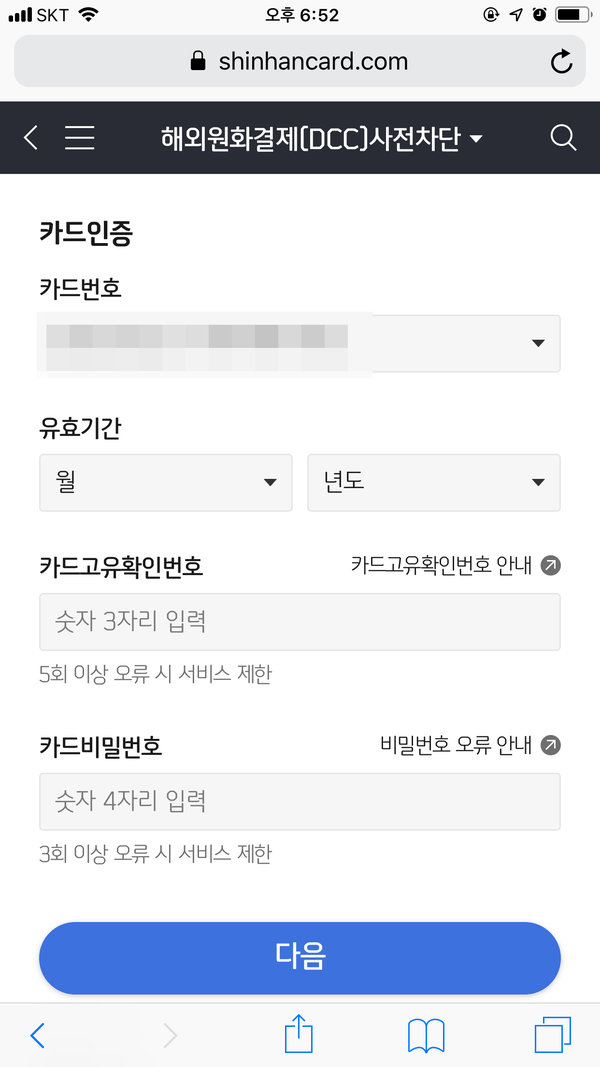Open the 카드고유확인번호 안내 link
The width and height of the screenshot is (600, 1067).
(x=441, y=566)
